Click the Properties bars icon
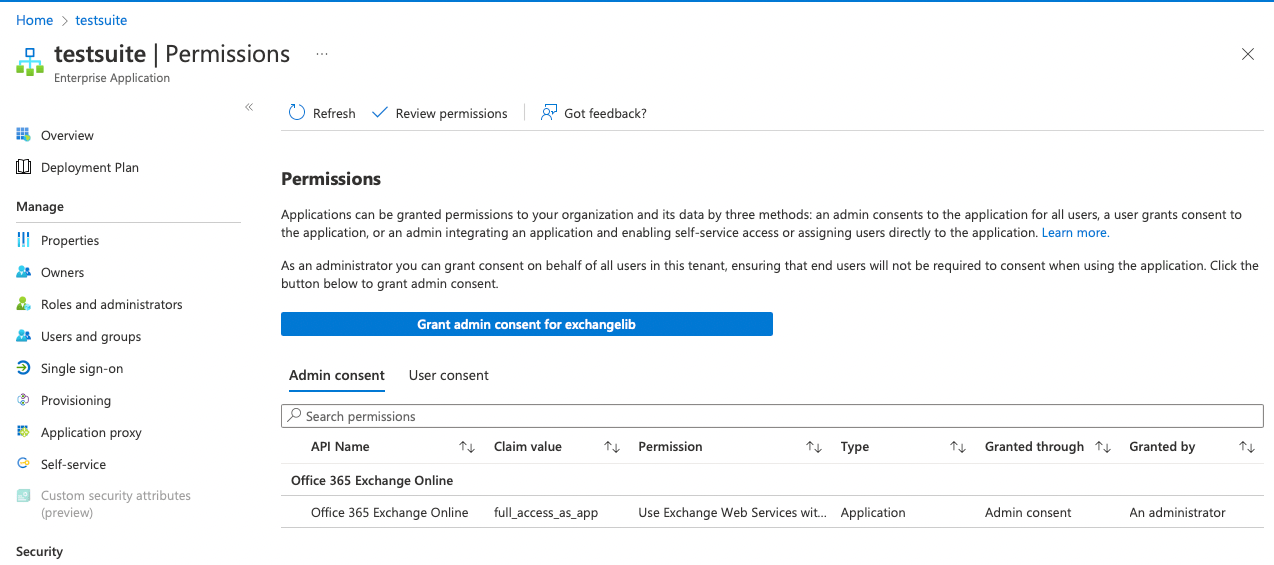This screenshot has width=1274, height=565. 23,240
